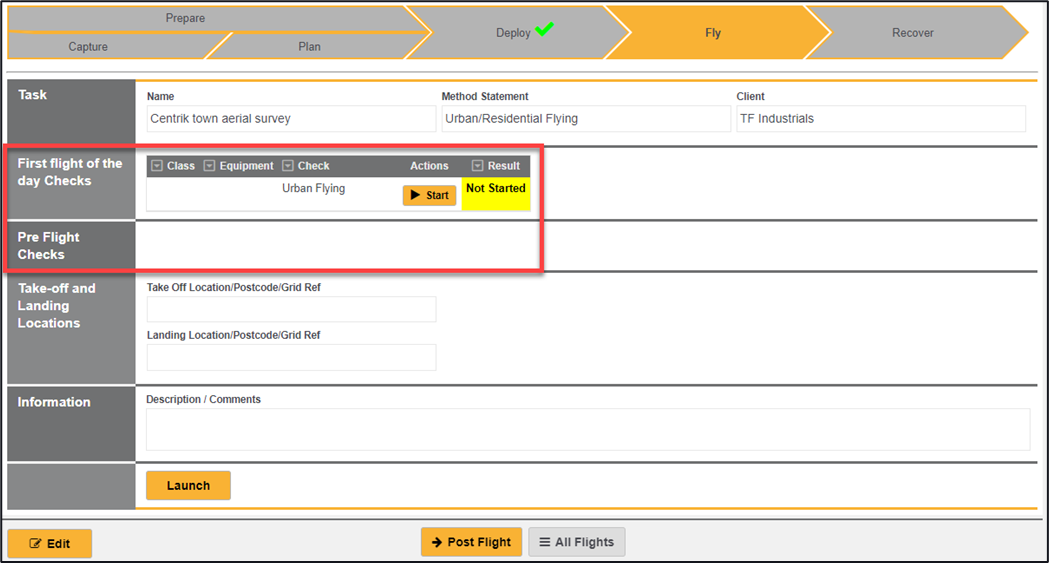Open the Class column filter arrow
1049x563 pixels.
click(157, 166)
